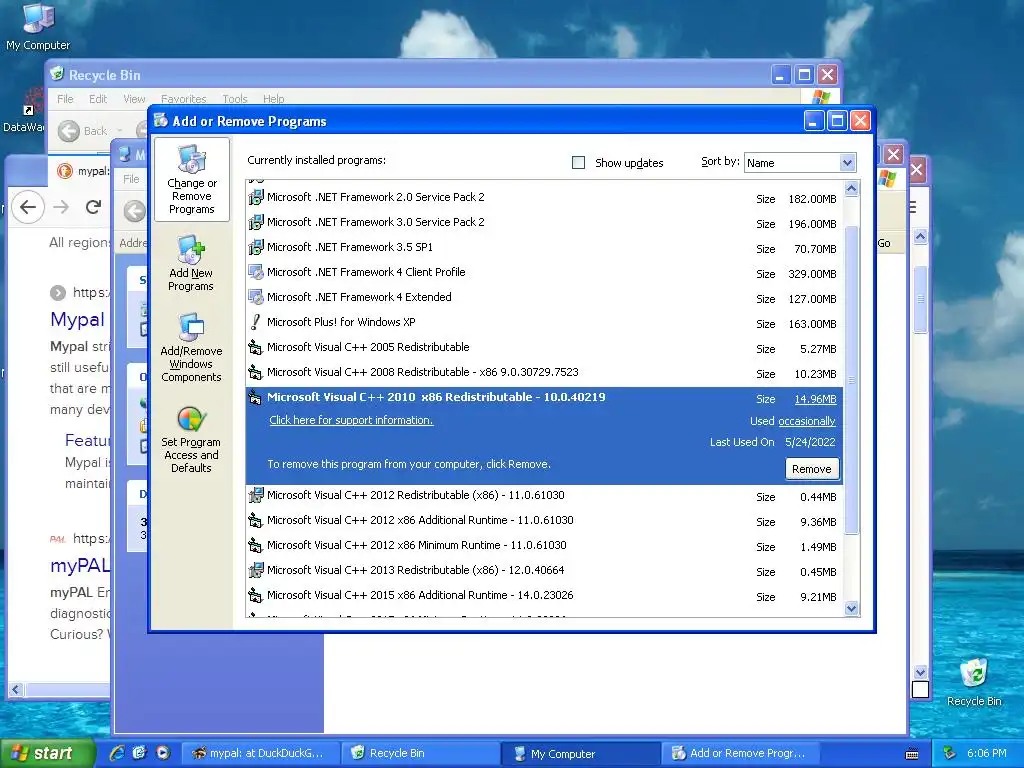Switch to My Computer taskbar button
This screenshot has height=768, width=1024.
583,753
